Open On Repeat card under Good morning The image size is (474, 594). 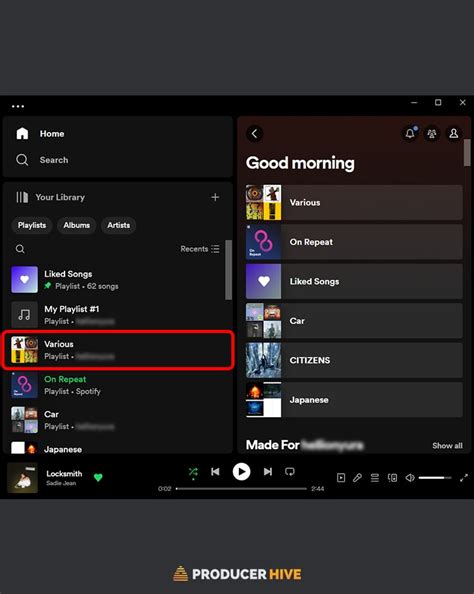pos(354,242)
